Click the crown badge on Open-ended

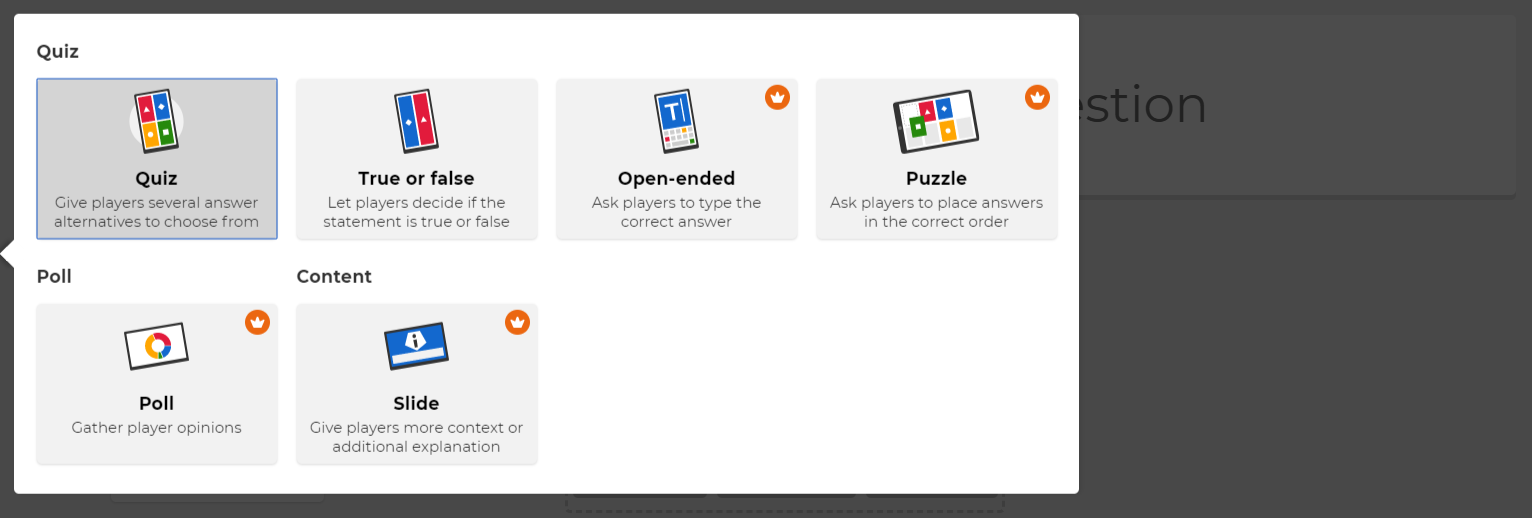777,97
